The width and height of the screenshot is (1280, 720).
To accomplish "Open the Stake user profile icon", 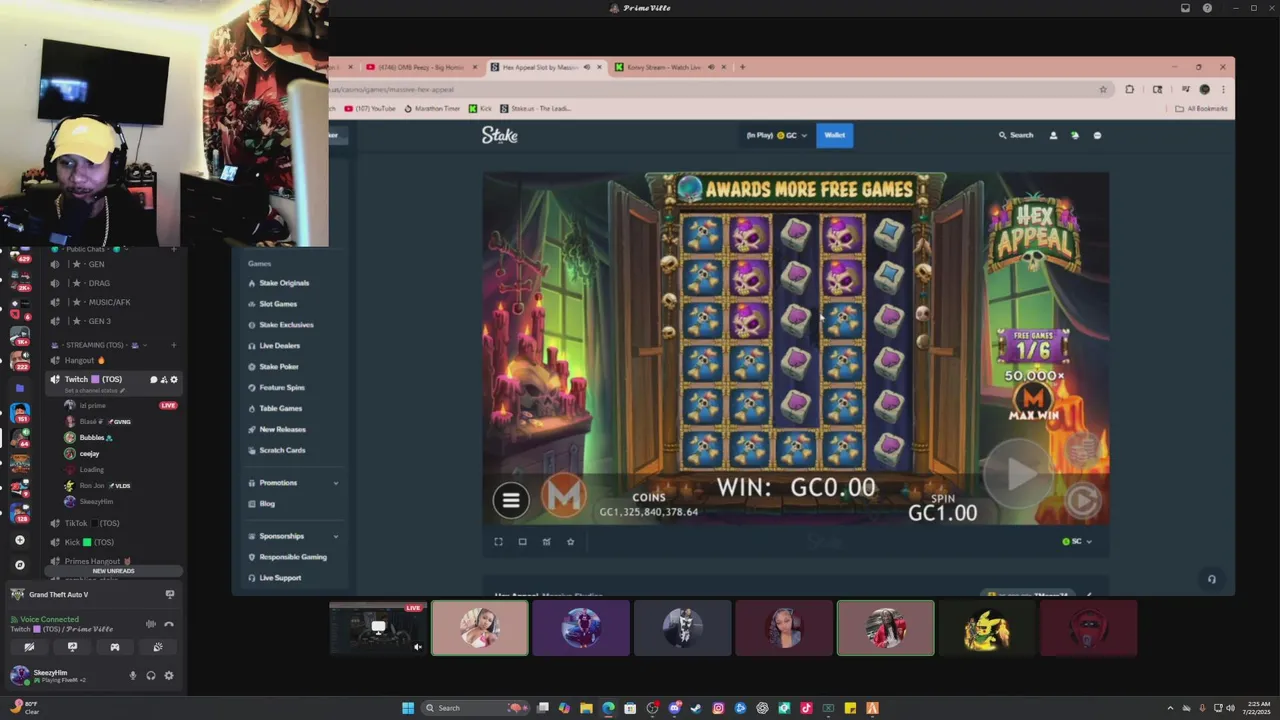I will (x=1053, y=135).
